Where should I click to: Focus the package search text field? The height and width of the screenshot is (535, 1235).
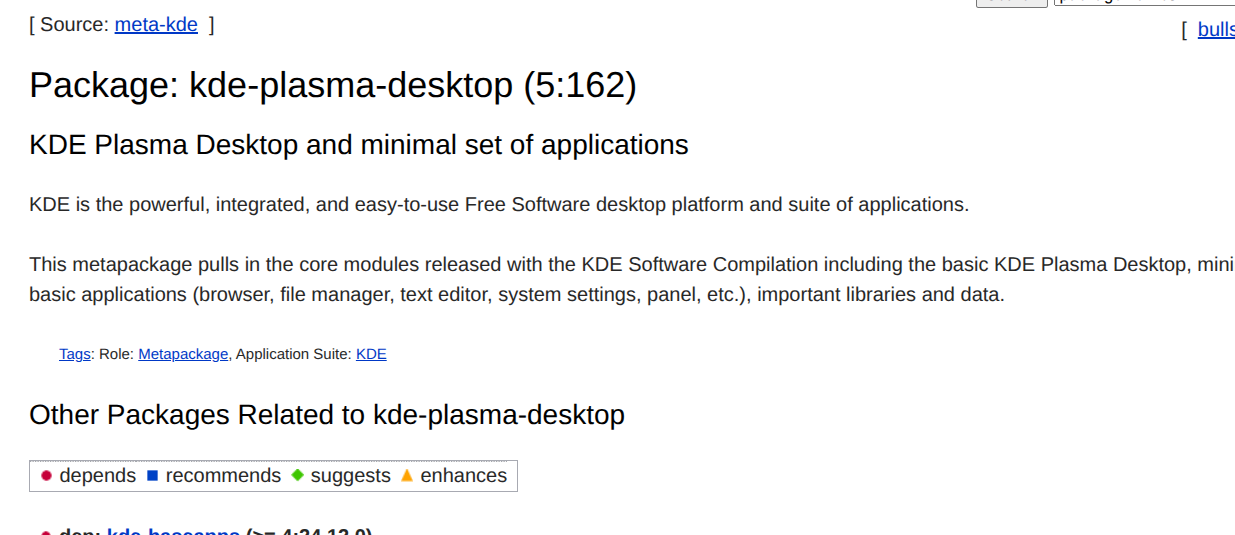[1140, 3]
